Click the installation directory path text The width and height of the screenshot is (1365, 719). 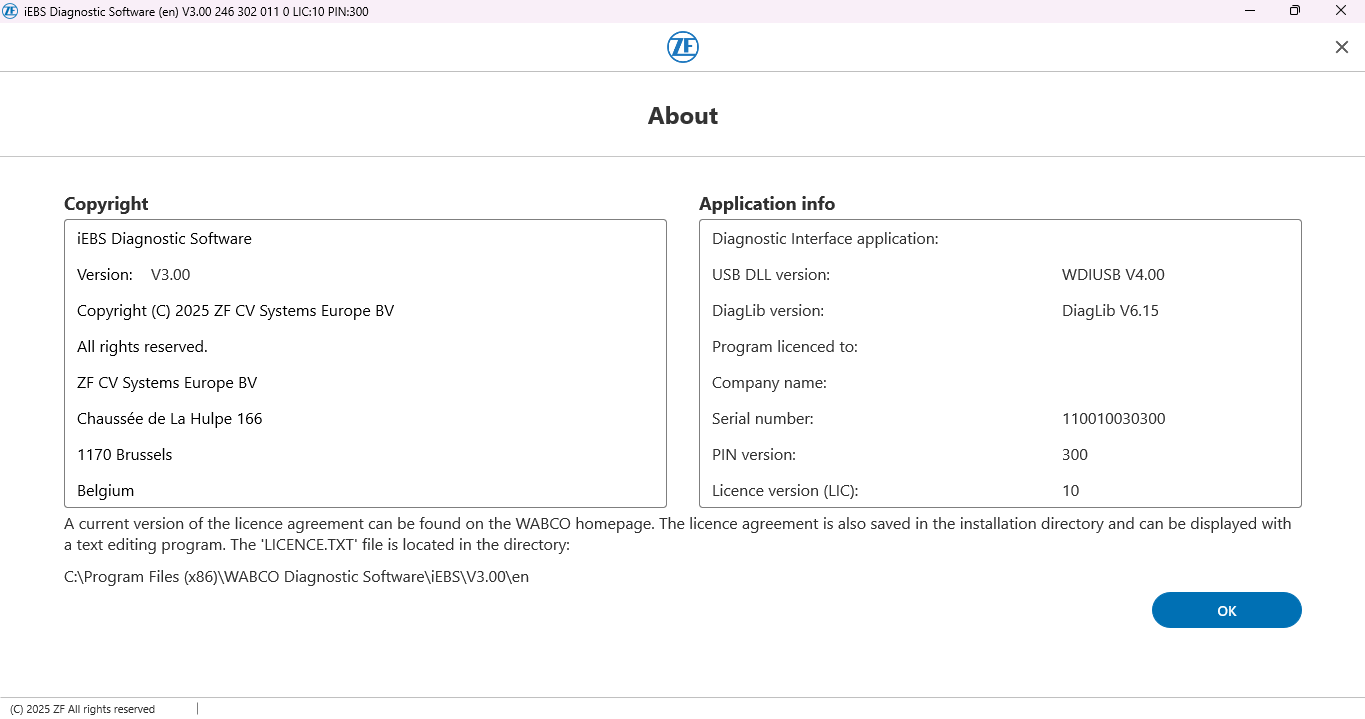(296, 577)
